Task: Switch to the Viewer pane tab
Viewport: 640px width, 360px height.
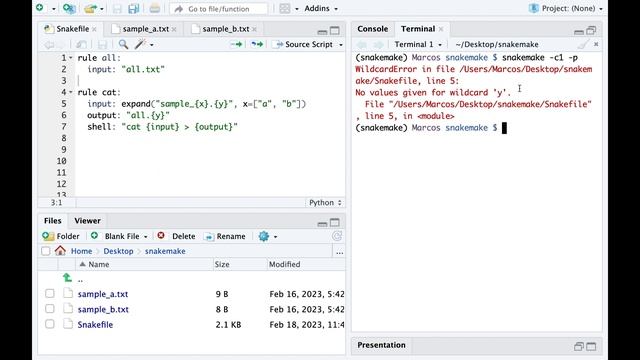Action: pos(87,221)
